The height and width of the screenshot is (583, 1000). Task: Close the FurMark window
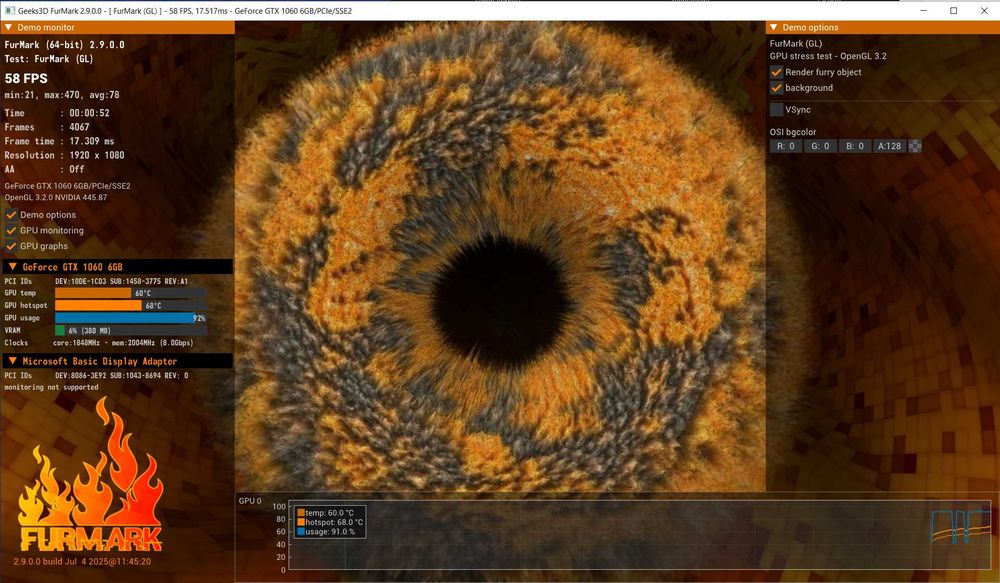click(x=983, y=10)
